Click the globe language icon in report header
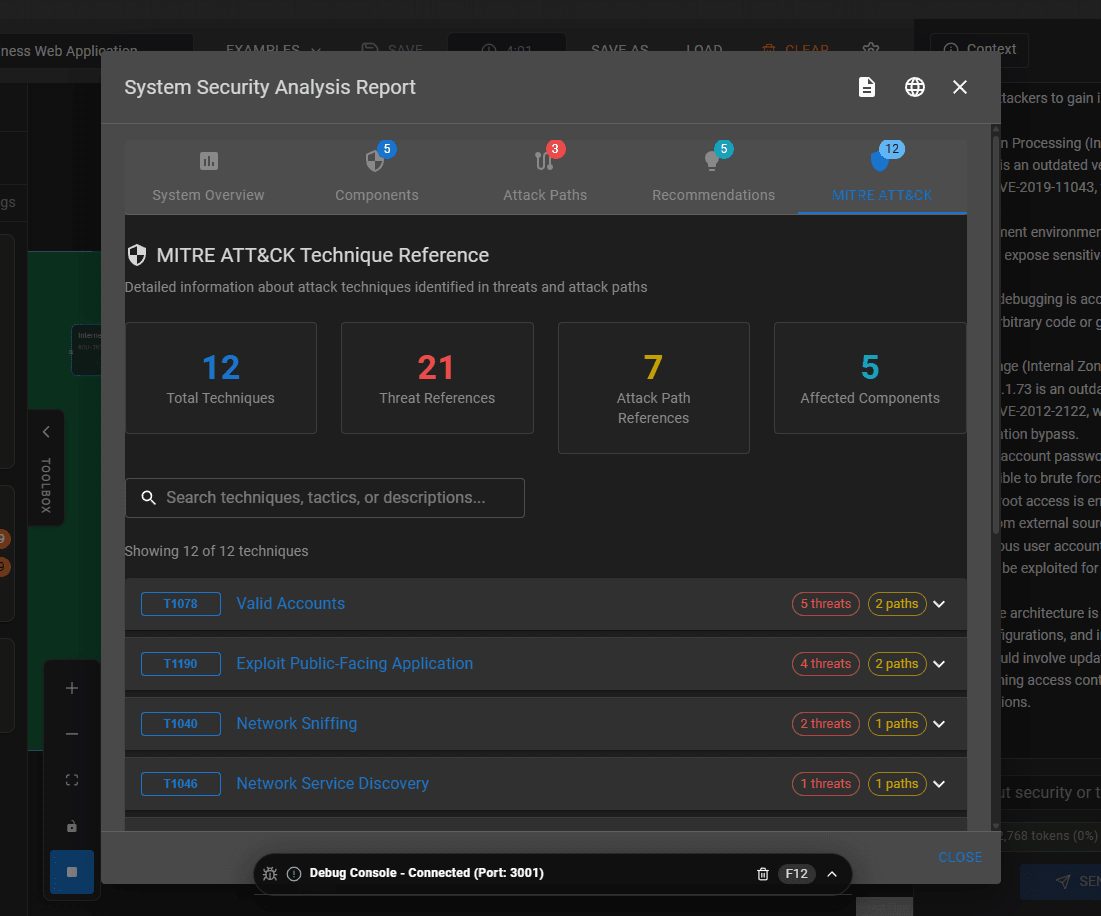The image size is (1101, 916). tap(914, 87)
